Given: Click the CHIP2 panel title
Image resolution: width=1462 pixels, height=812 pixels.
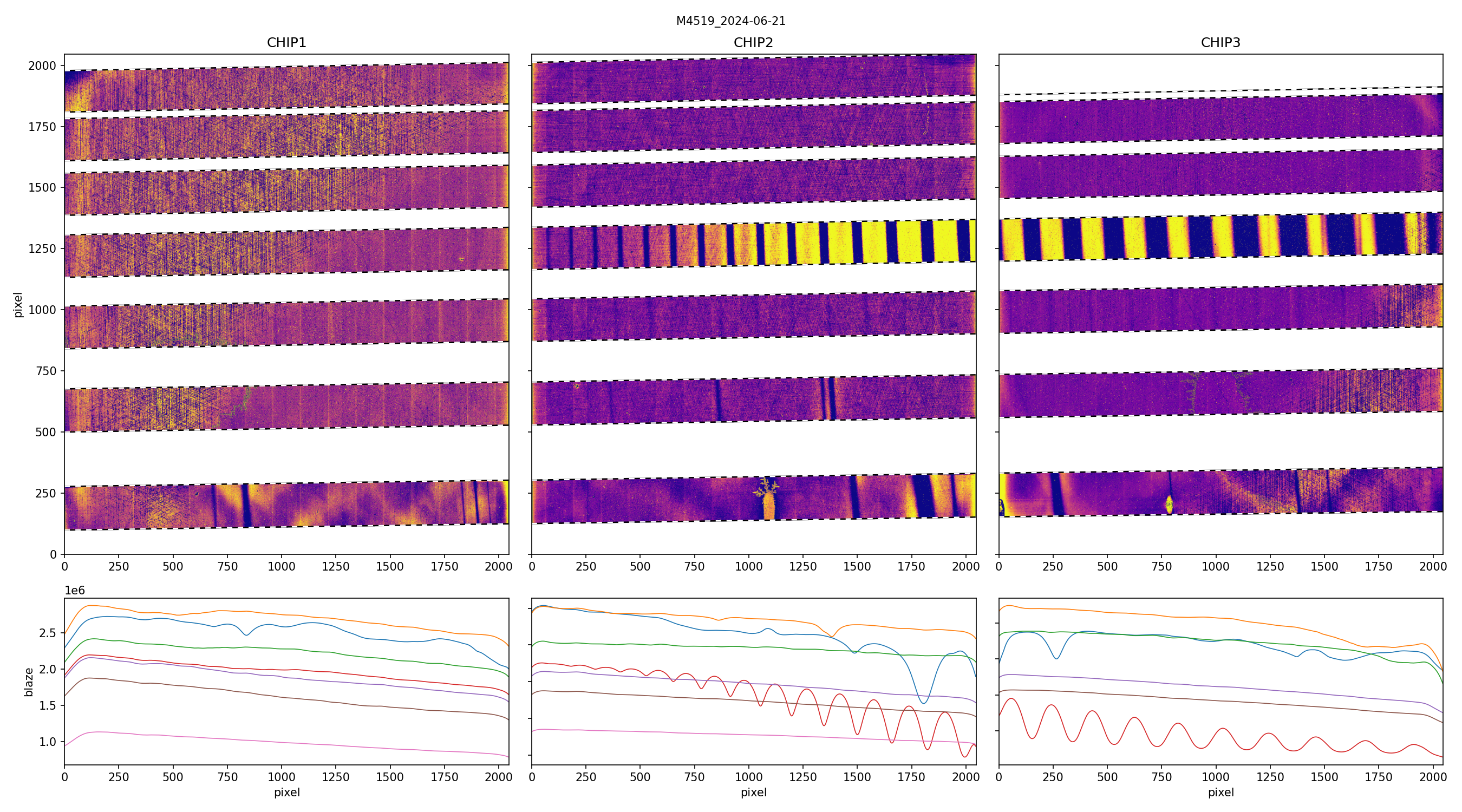Looking at the screenshot, I should tap(753, 43).
